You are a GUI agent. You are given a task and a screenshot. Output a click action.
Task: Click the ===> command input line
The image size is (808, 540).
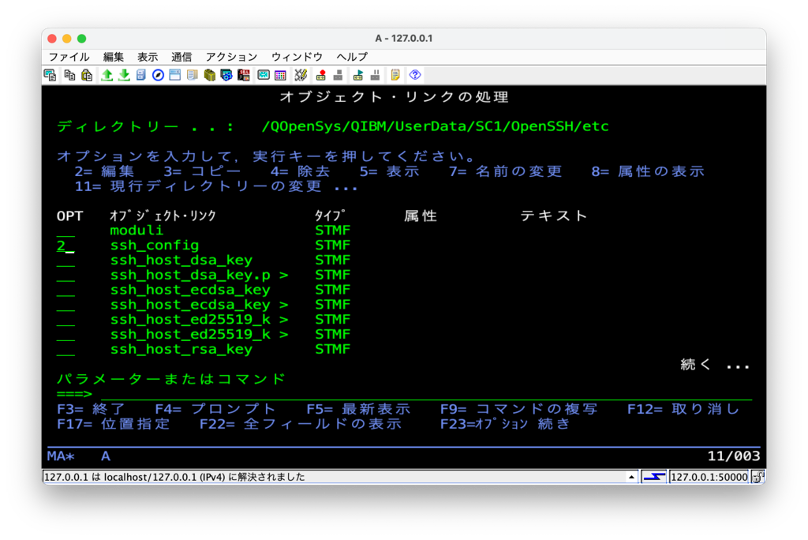[x=426, y=394]
